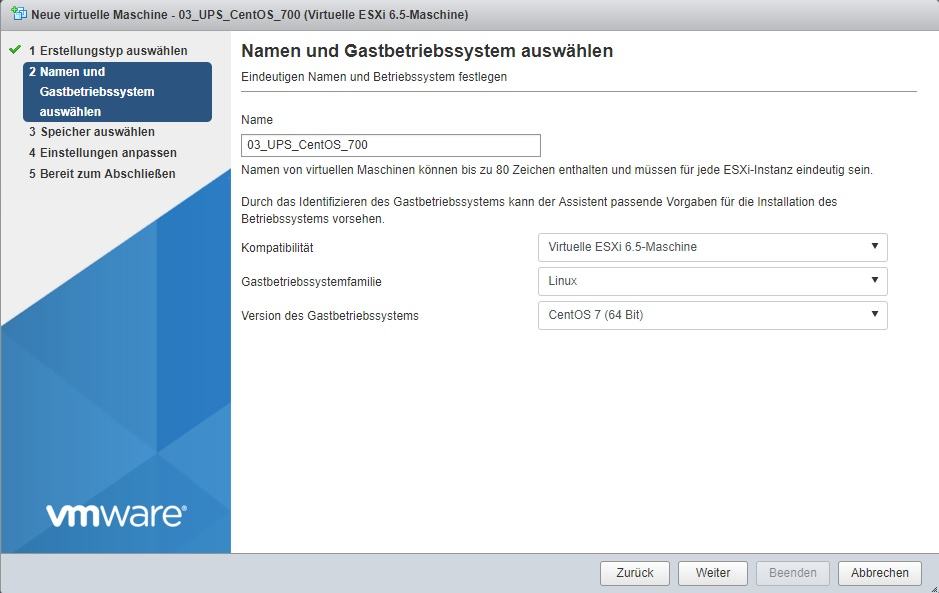Click the Kompatibilität label
Viewport: 939px width, 593px height.
277,248
